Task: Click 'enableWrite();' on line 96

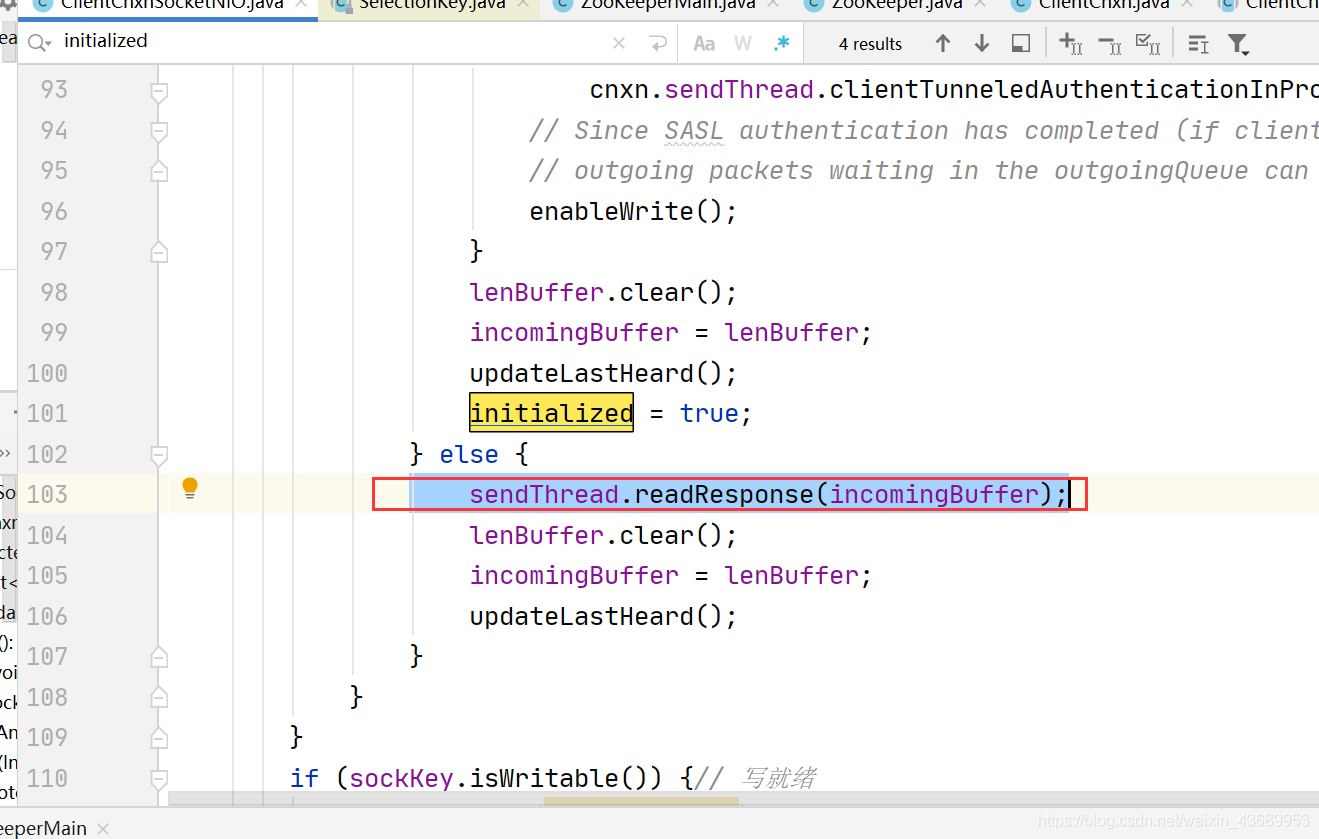Action: click(x=633, y=211)
